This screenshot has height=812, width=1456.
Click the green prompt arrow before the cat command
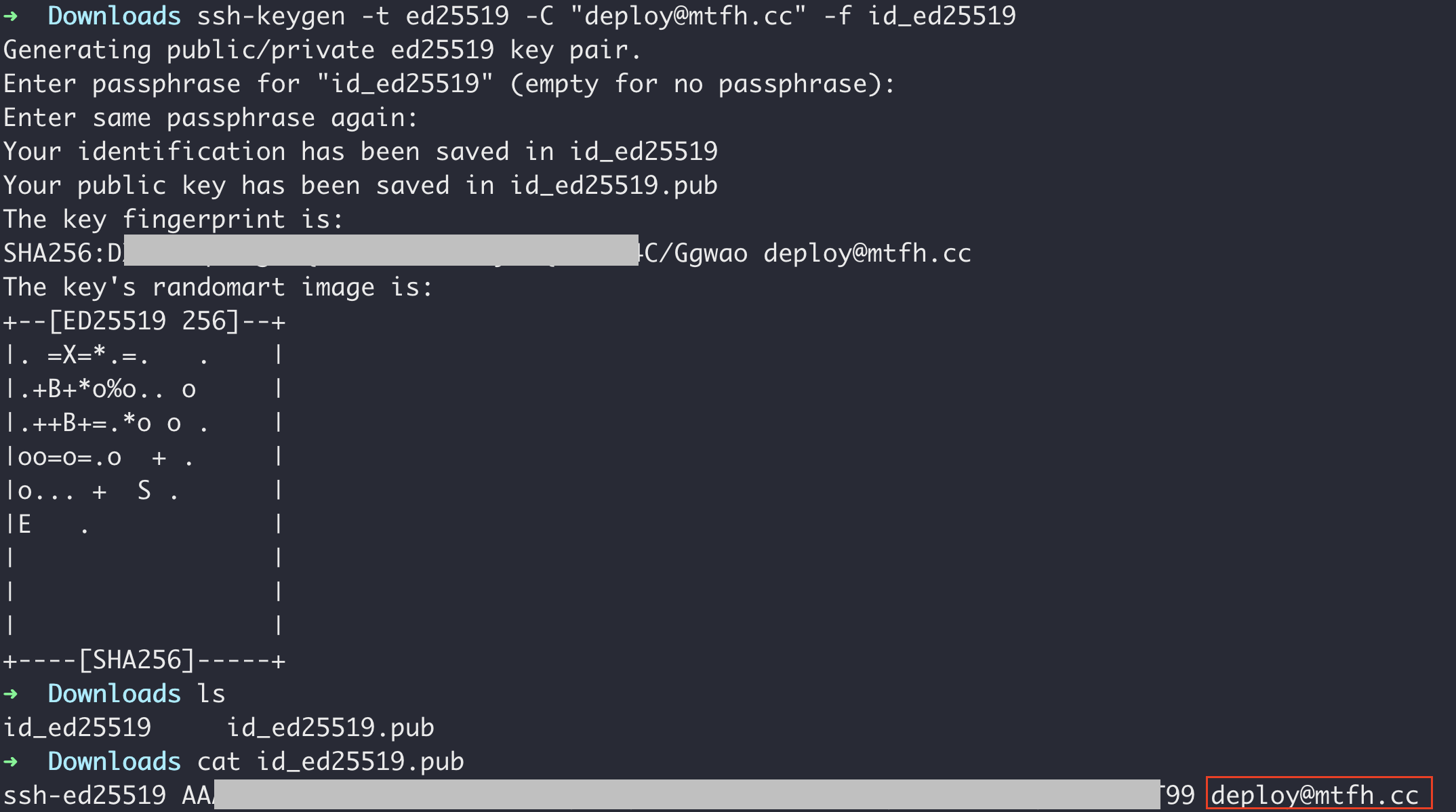11,762
